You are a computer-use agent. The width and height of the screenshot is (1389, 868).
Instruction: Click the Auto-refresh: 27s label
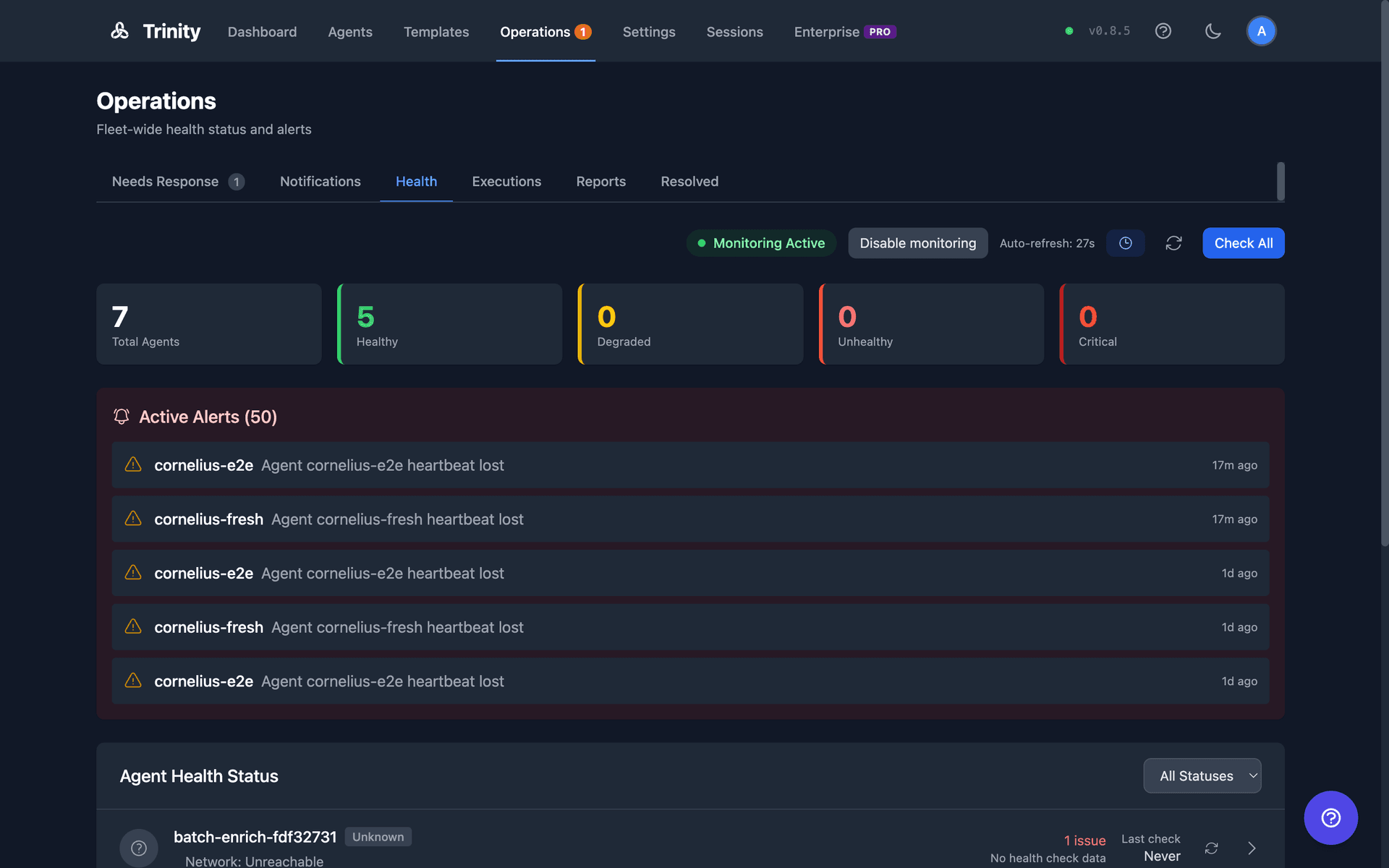coord(1047,243)
